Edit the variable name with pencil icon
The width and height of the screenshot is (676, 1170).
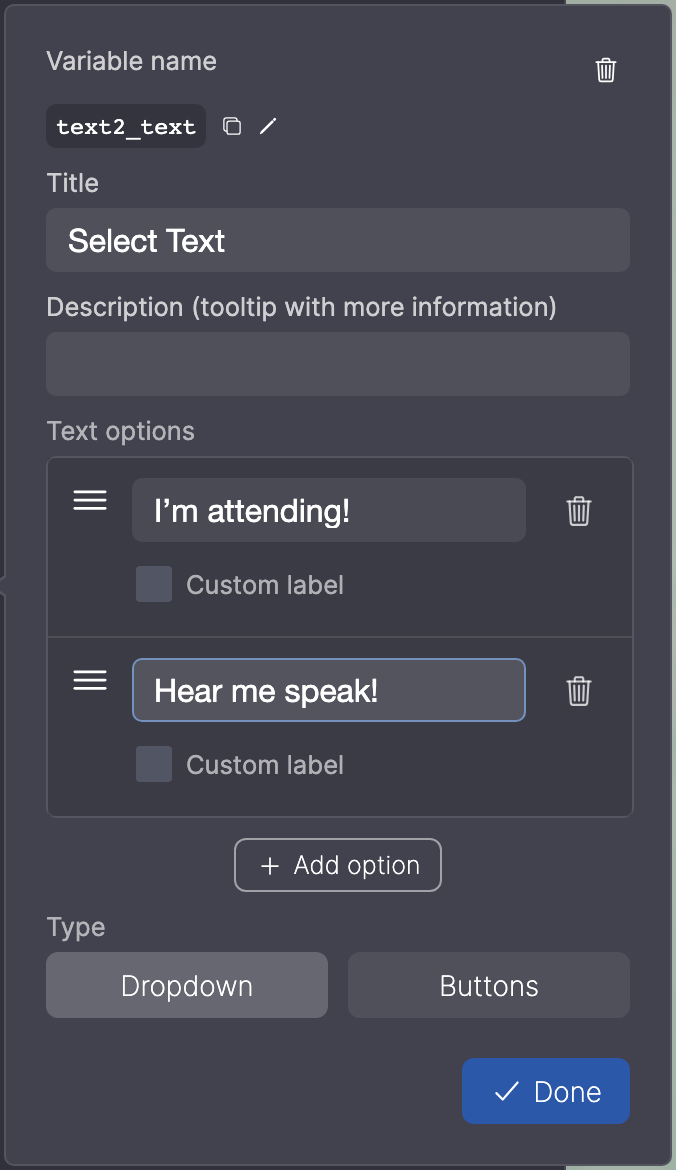tap(268, 126)
